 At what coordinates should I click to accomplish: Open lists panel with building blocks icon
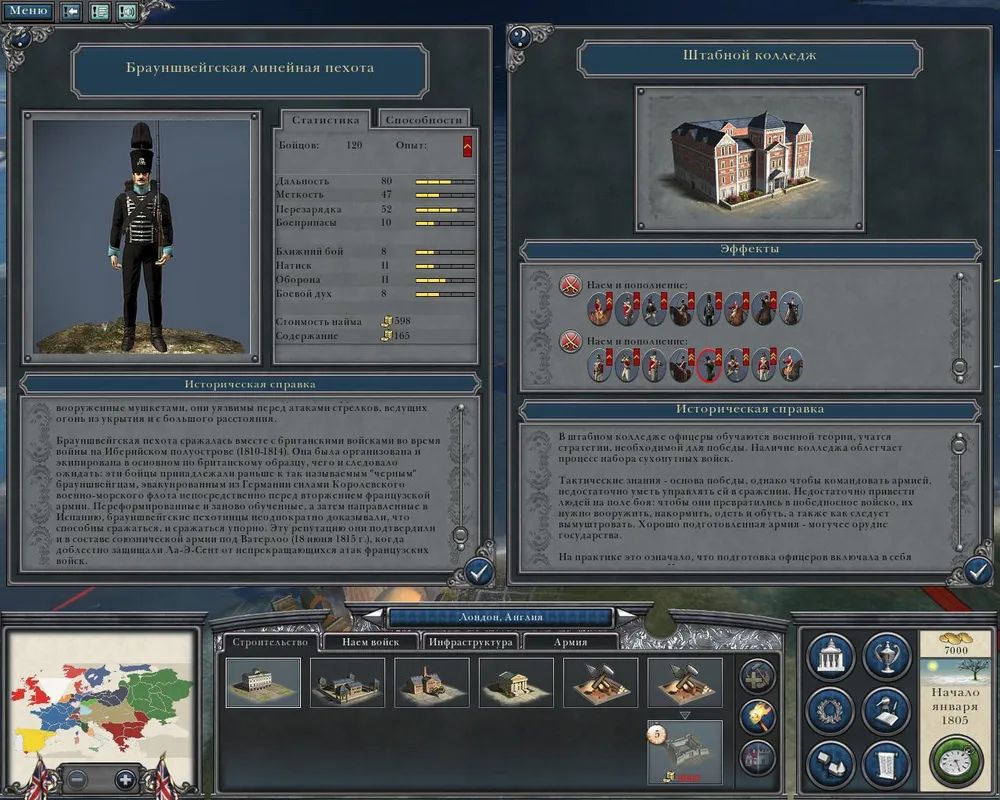tap(830, 764)
